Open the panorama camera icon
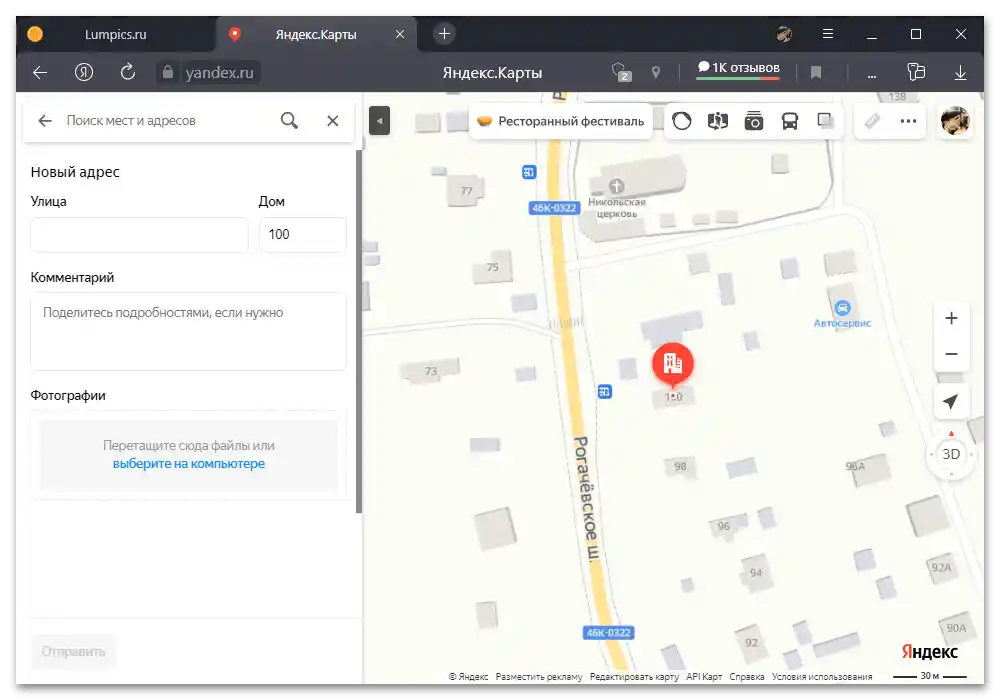This screenshot has width=1000, height=700. [754, 120]
